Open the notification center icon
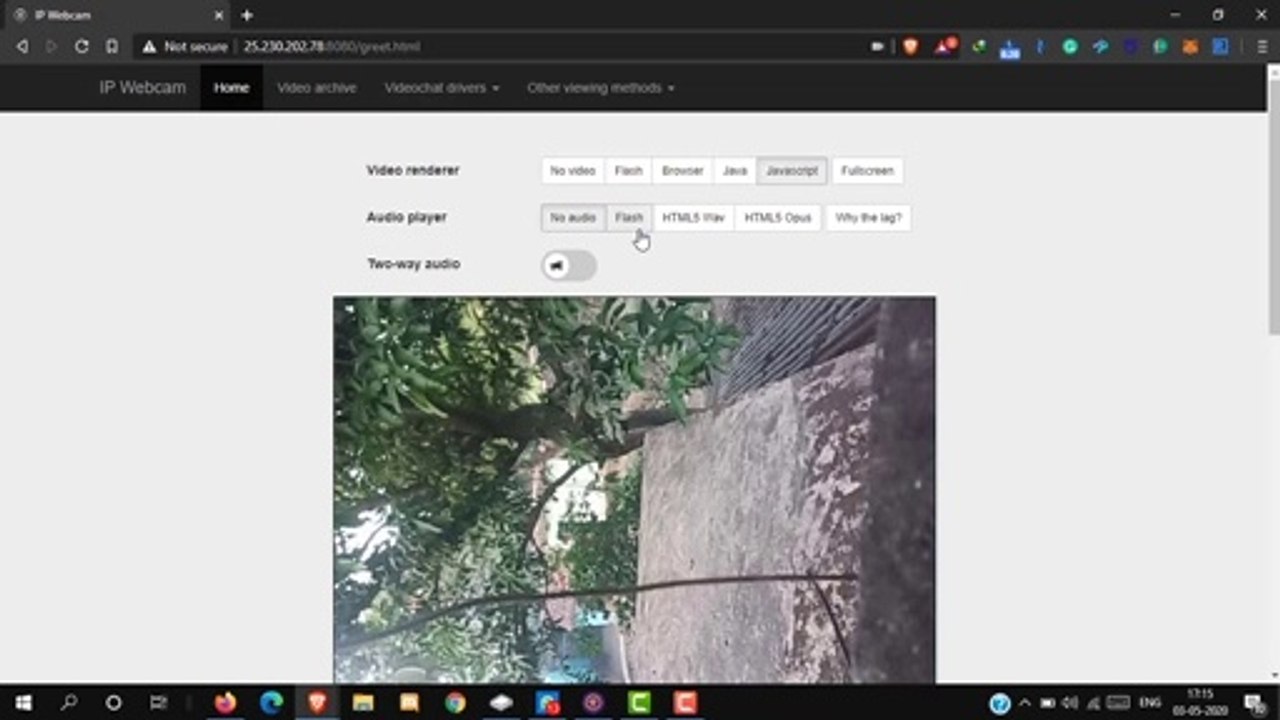The image size is (1280, 720). click(x=1254, y=703)
